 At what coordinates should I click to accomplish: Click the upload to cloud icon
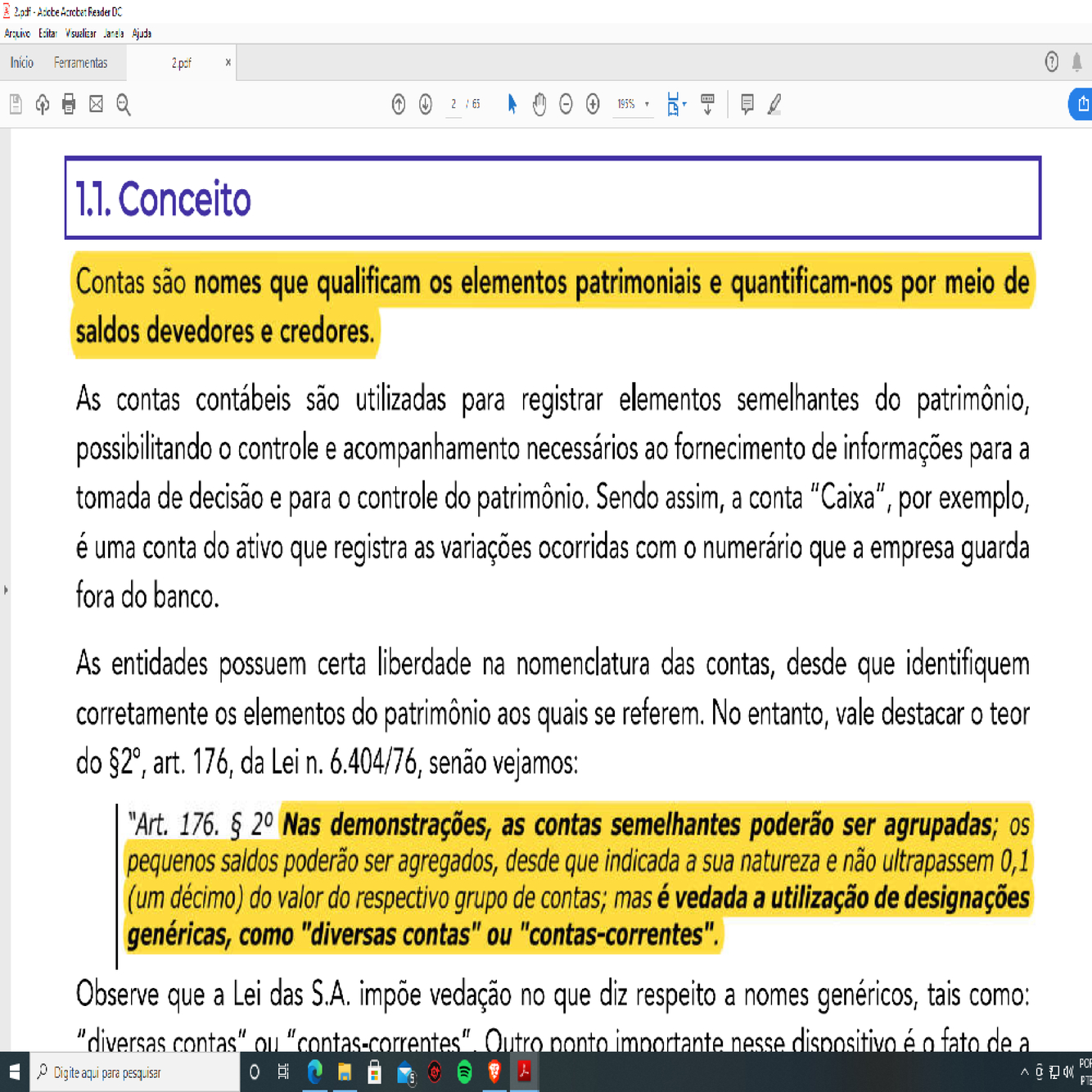click(43, 104)
